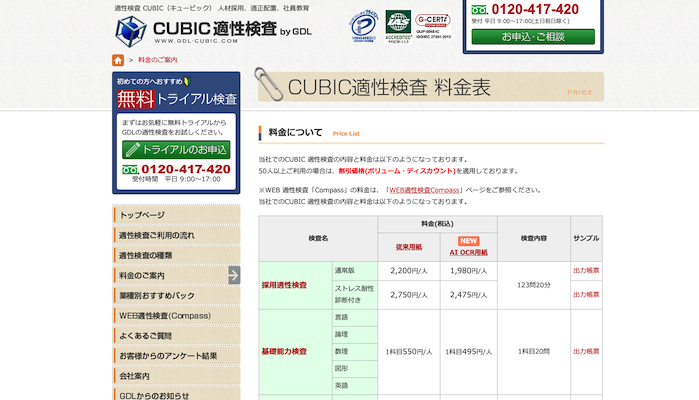Click the 2,200円/人 price cell
The width and height of the screenshot is (699, 400).
[409, 271]
